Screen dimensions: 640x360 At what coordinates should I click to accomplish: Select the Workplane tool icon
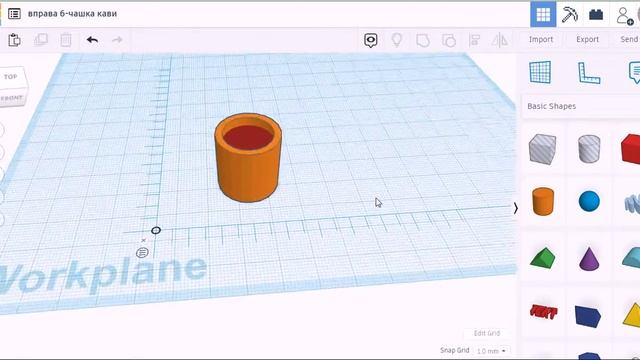pyautogui.click(x=540, y=72)
